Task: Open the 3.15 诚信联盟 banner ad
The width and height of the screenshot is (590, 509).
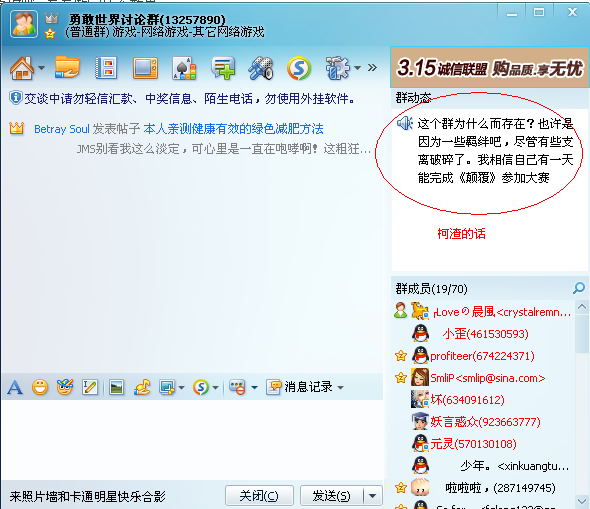Action: [489, 68]
